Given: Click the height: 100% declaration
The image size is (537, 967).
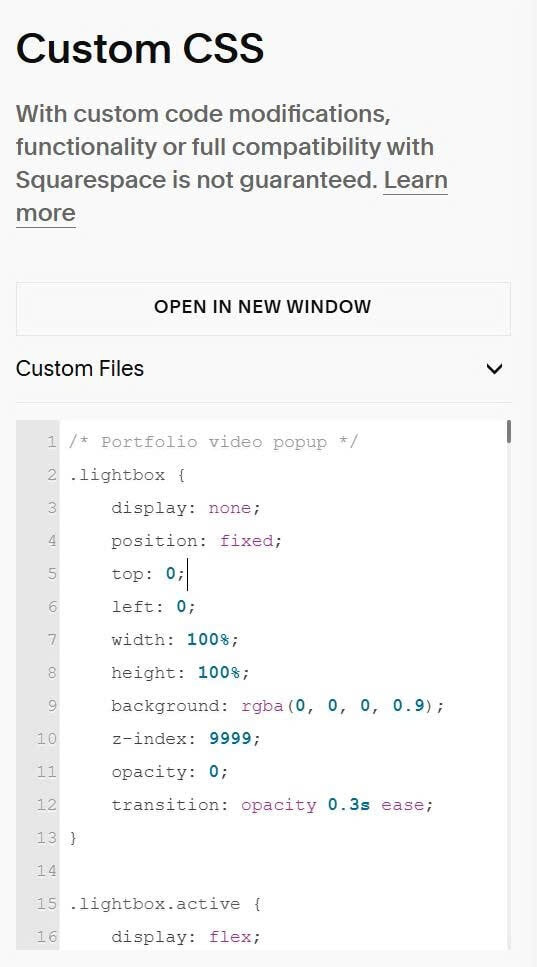Looking at the screenshot, I should (x=181, y=673).
